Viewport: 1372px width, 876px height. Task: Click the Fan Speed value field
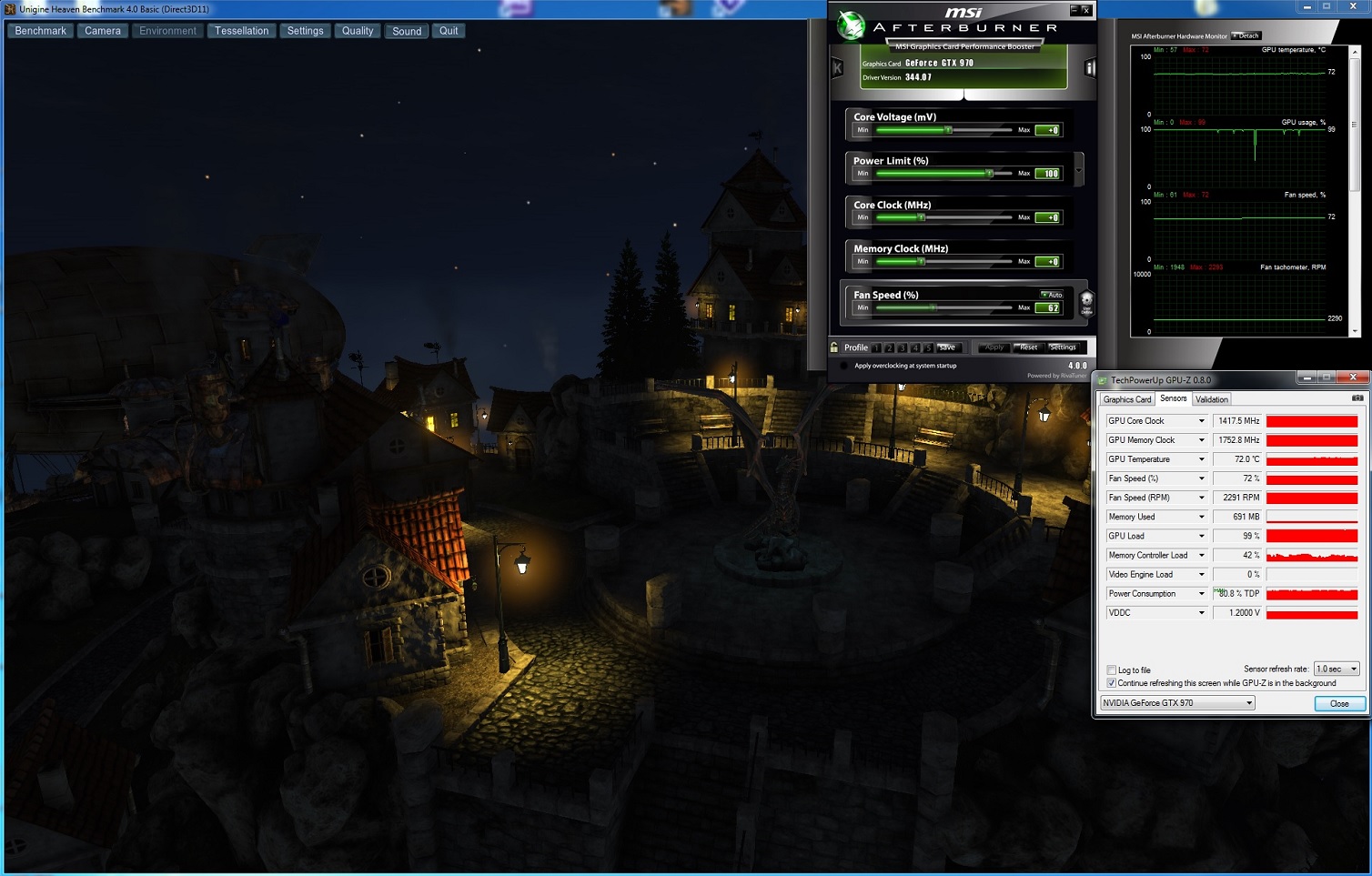click(1048, 308)
